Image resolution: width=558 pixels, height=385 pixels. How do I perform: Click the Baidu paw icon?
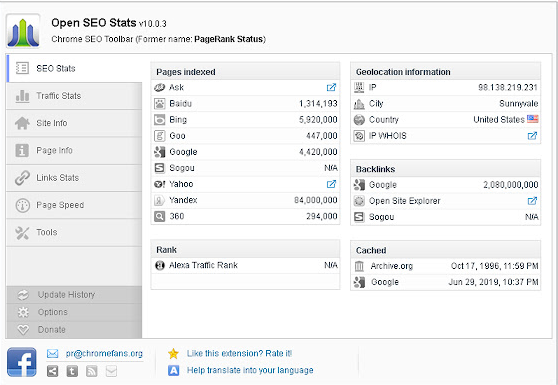click(159, 104)
